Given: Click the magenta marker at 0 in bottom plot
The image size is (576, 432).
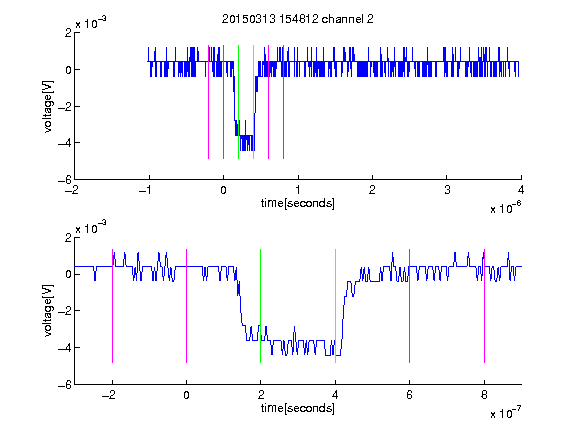Looking at the screenshot, I should point(186,306).
